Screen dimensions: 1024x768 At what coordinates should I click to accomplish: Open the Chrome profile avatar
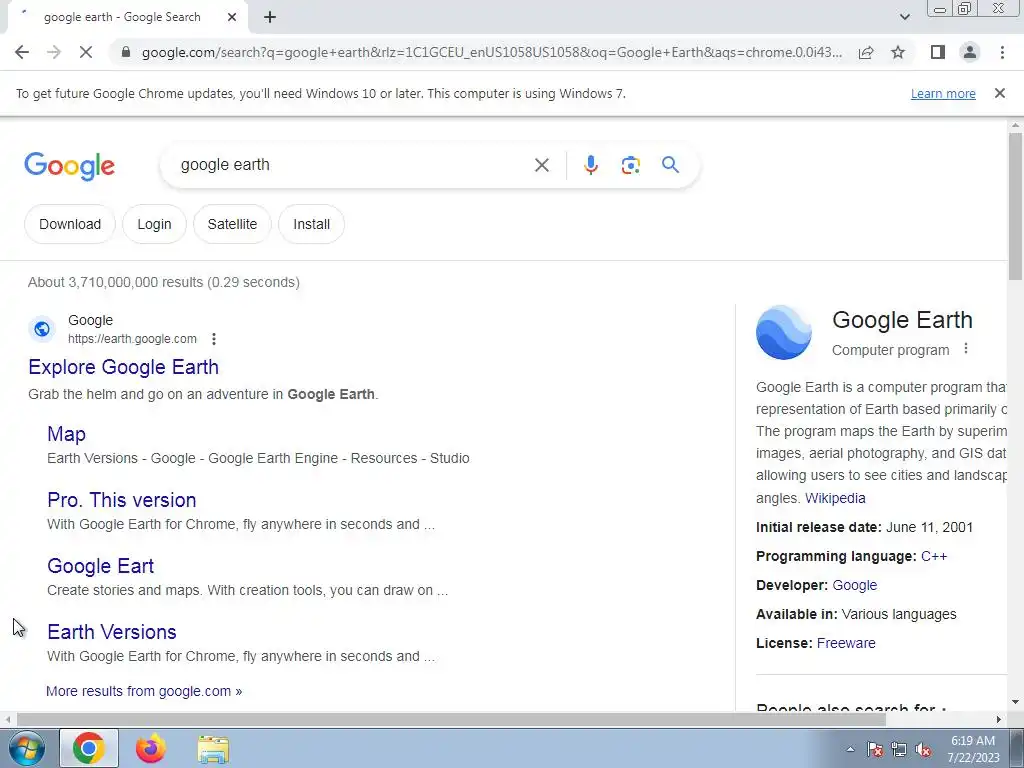pos(970,52)
